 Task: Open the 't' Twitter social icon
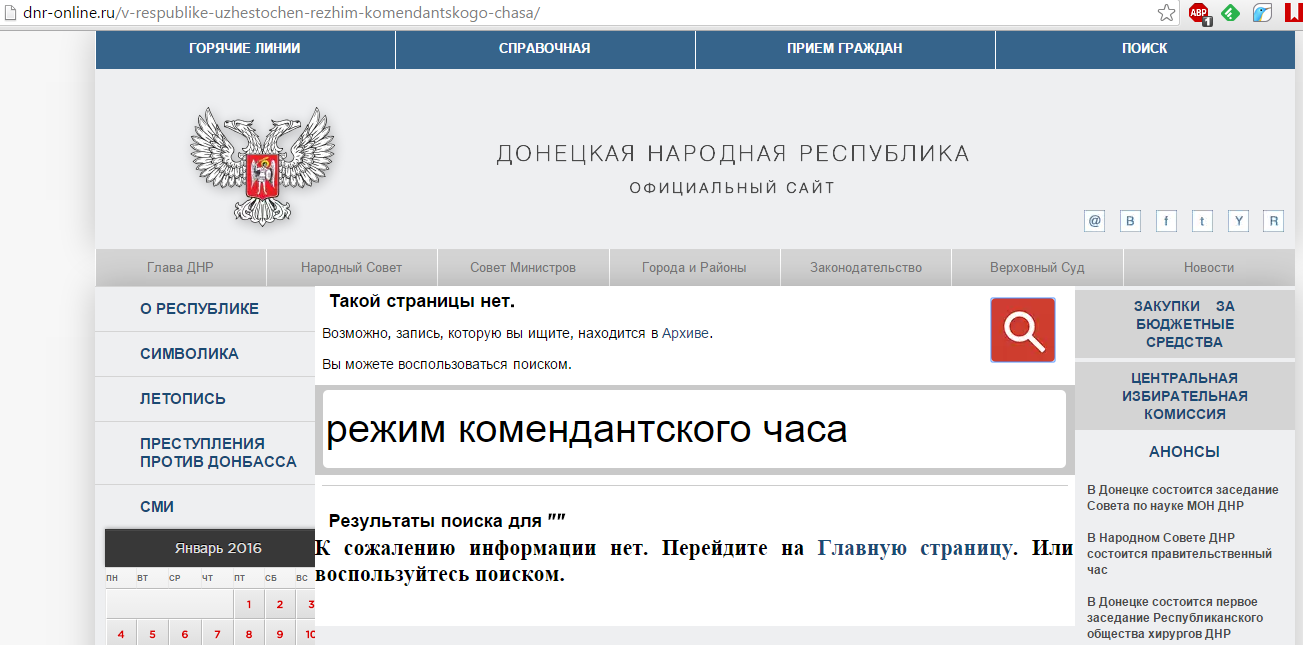[x=1202, y=221]
